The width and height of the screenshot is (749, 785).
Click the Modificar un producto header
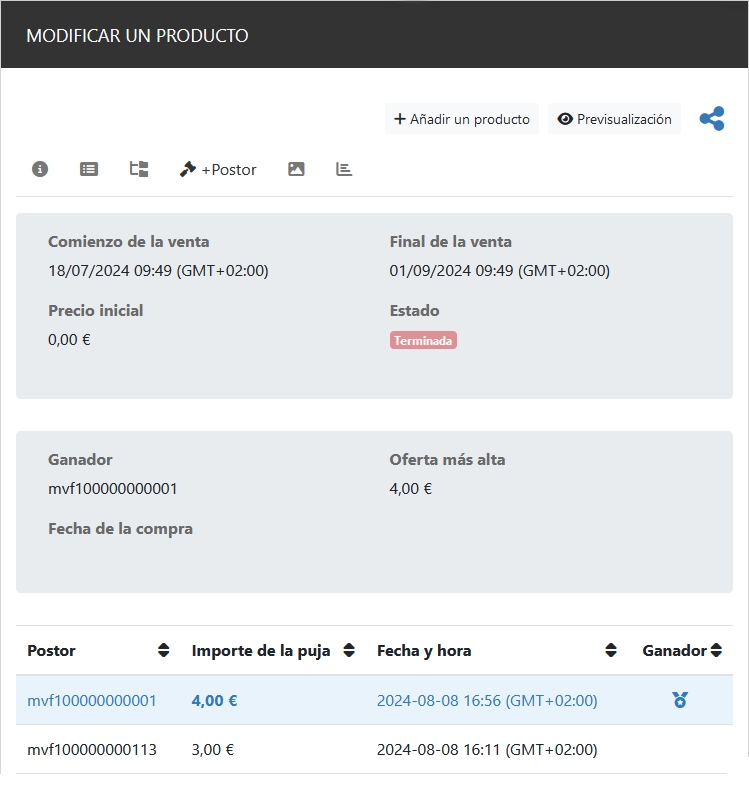coord(137,36)
